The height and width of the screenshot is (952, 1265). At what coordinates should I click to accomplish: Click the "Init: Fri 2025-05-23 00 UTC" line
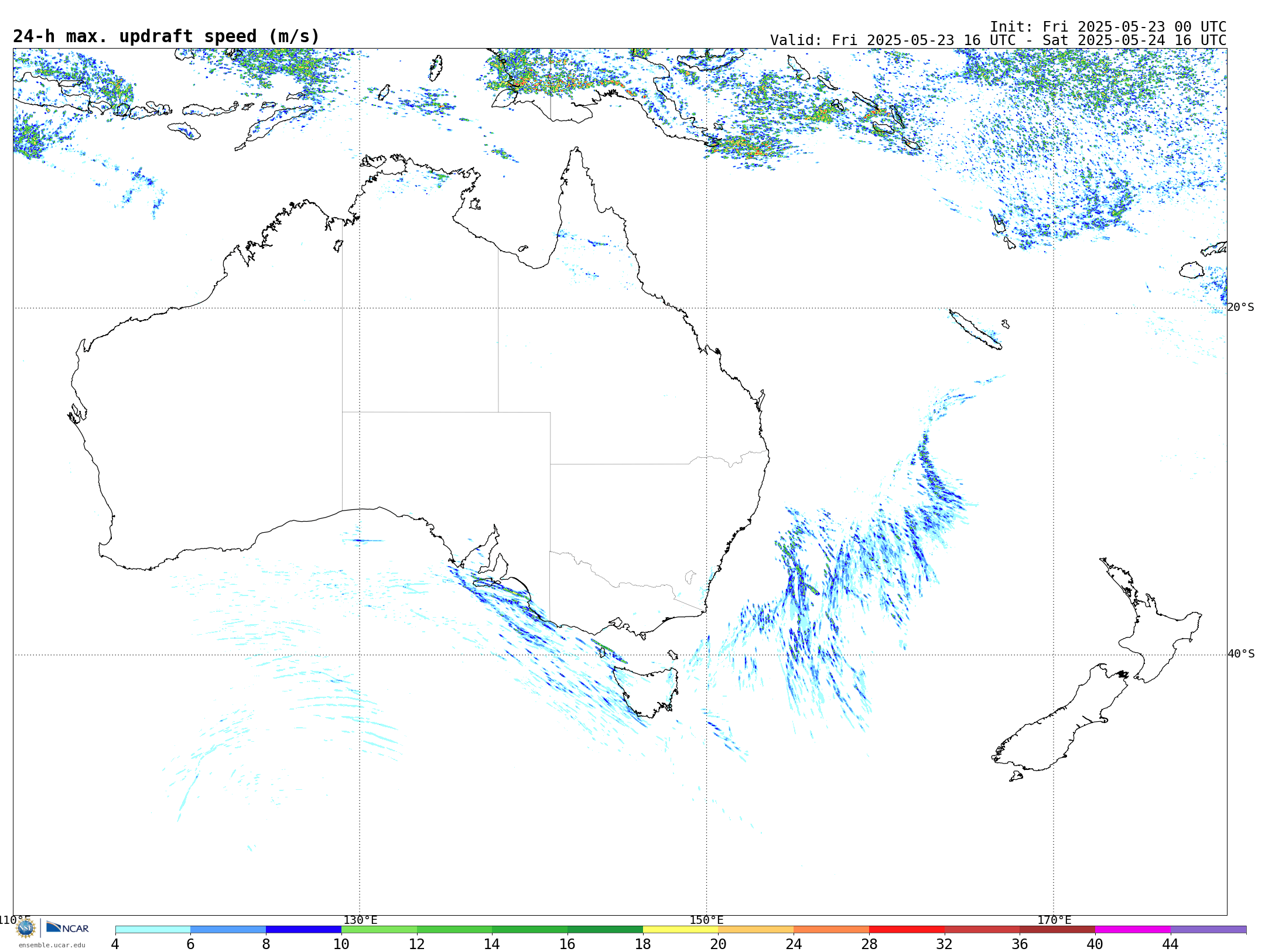1108,27
